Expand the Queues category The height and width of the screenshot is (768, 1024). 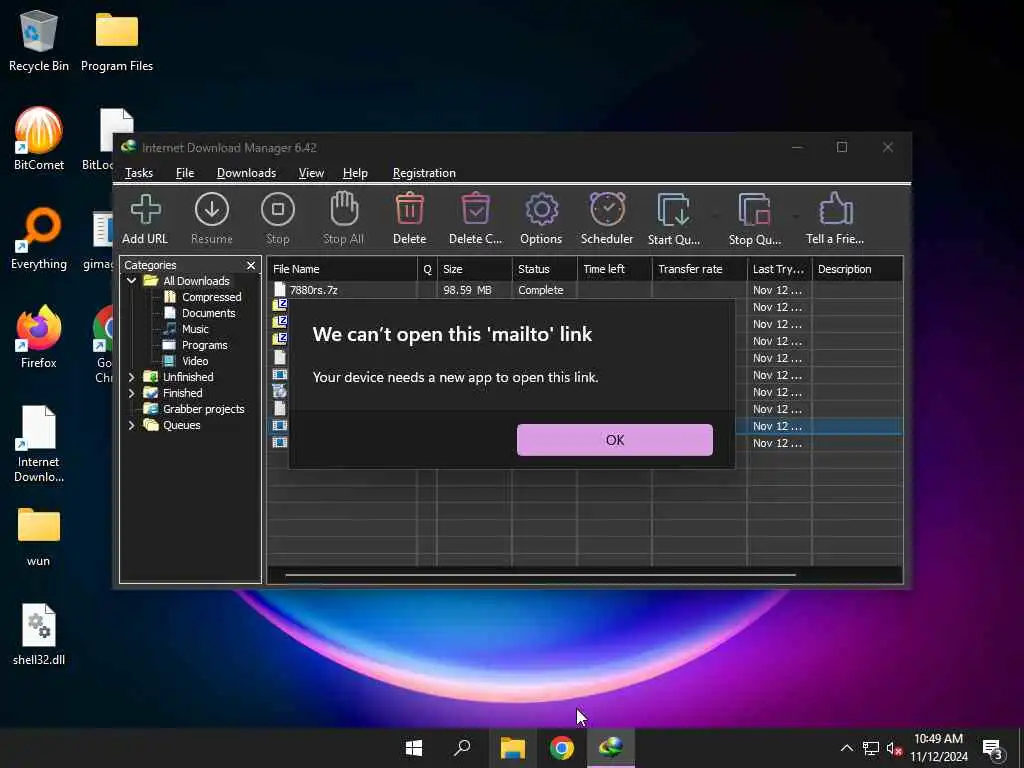click(x=131, y=425)
